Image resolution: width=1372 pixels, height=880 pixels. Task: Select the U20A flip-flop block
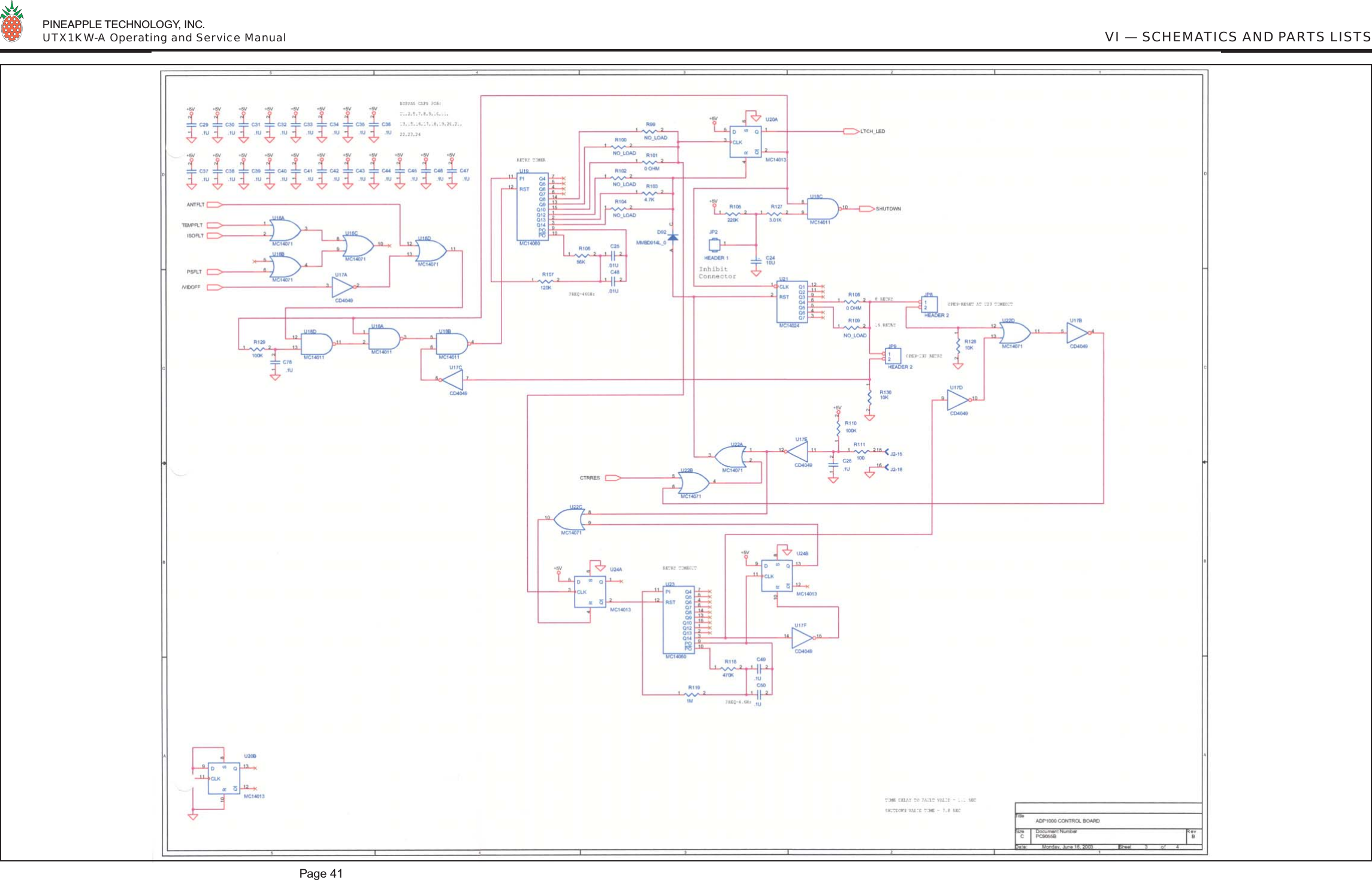coord(745,142)
